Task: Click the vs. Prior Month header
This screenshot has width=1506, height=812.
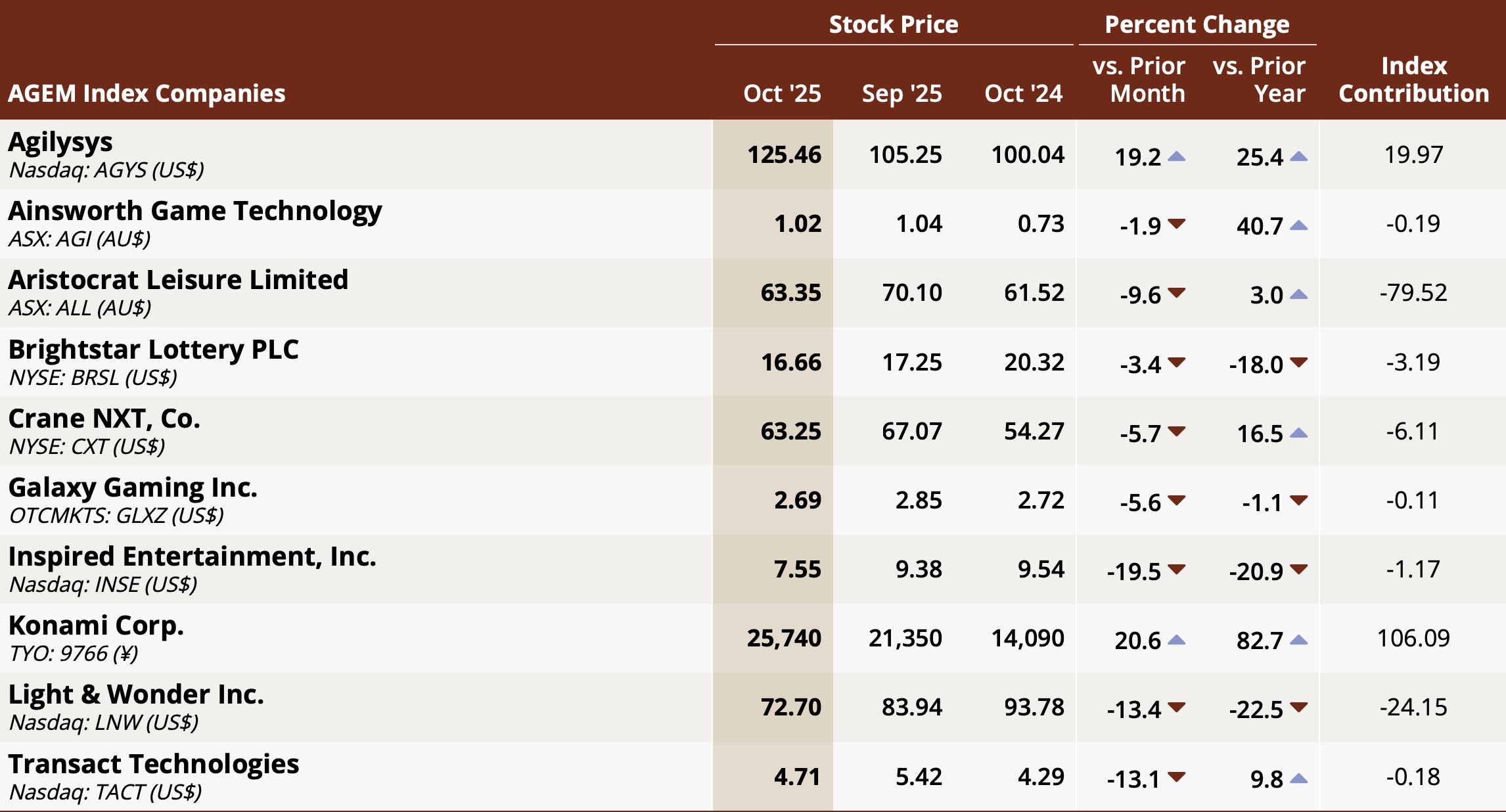Action: (x=1139, y=79)
